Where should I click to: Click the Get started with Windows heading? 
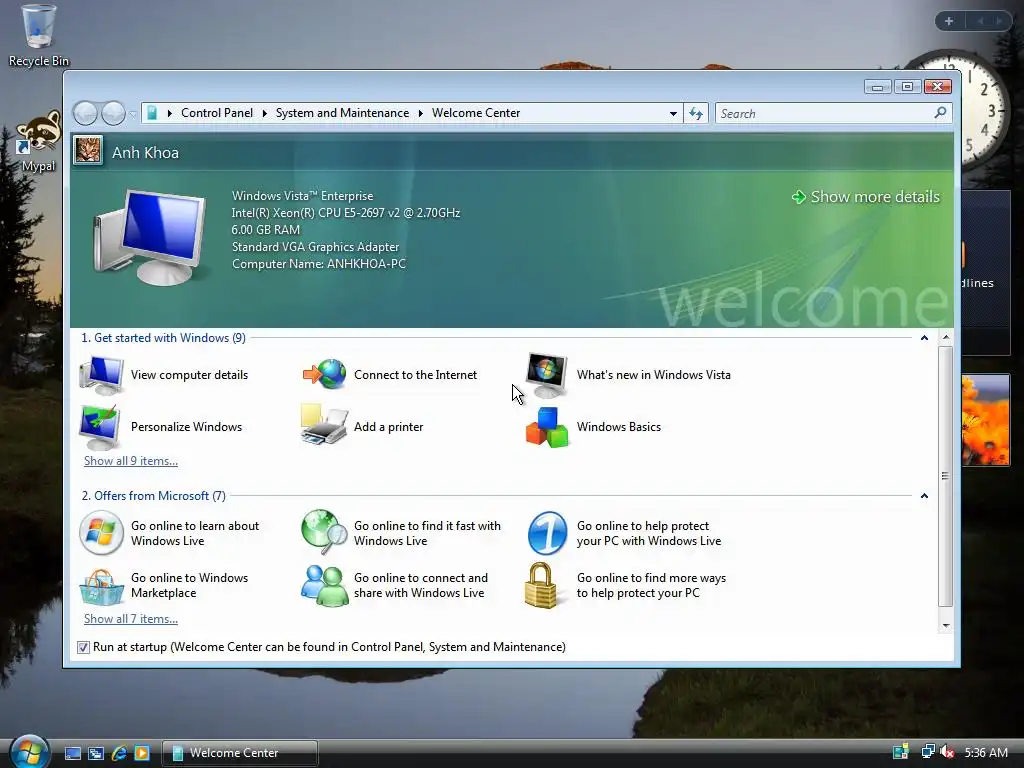pyautogui.click(x=163, y=338)
